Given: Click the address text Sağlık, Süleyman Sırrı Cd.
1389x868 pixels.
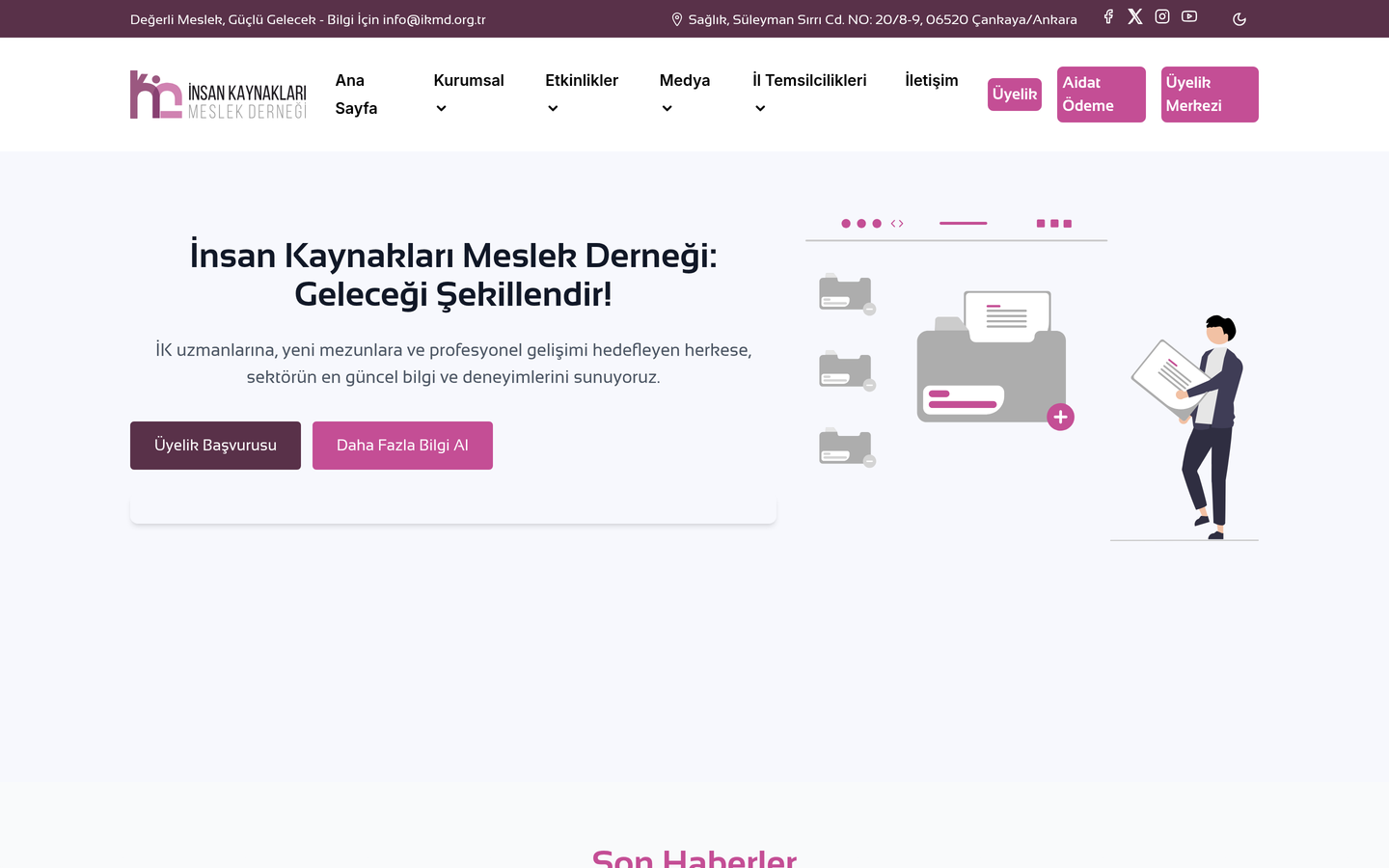Looking at the screenshot, I should (x=883, y=19).
